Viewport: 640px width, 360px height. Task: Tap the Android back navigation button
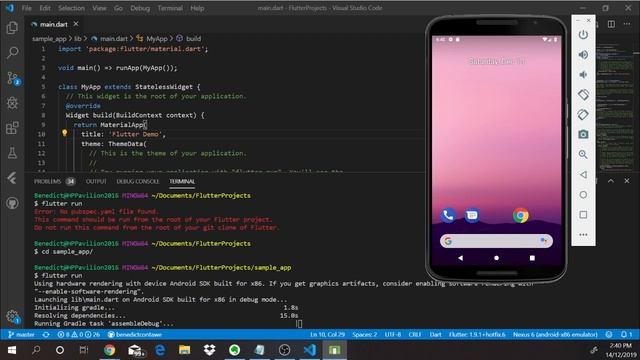460,258
